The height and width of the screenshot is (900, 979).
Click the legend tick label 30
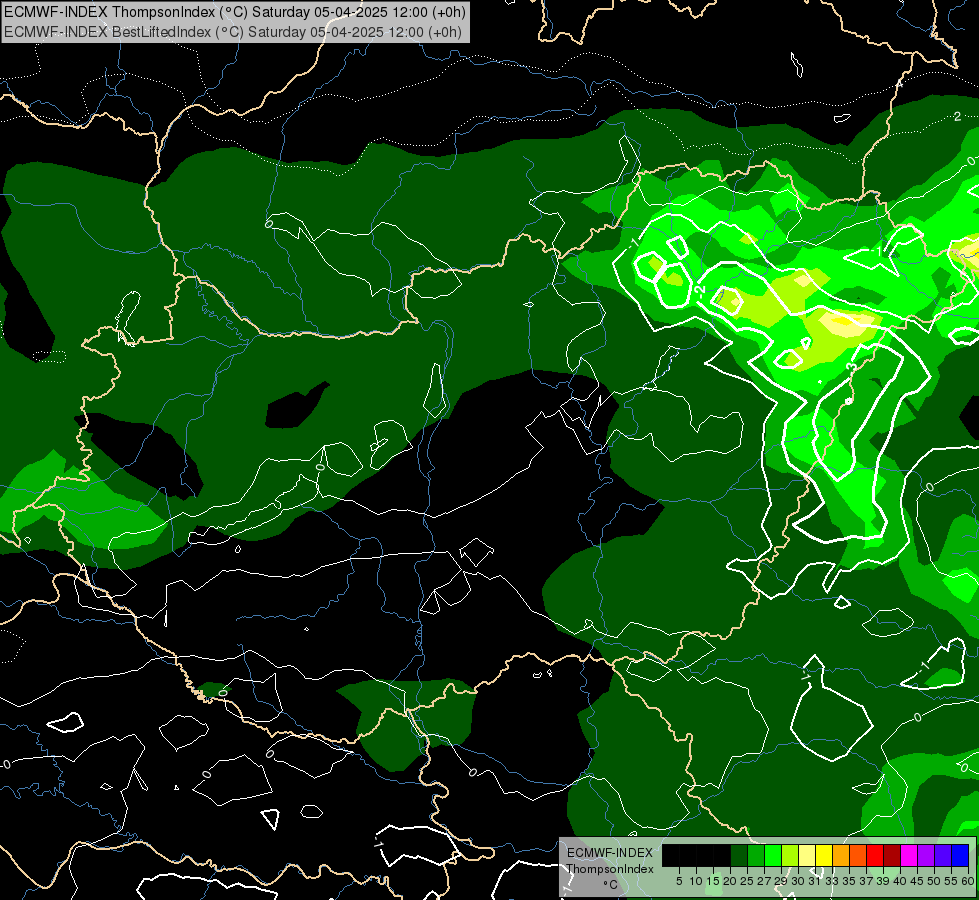(x=799, y=881)
